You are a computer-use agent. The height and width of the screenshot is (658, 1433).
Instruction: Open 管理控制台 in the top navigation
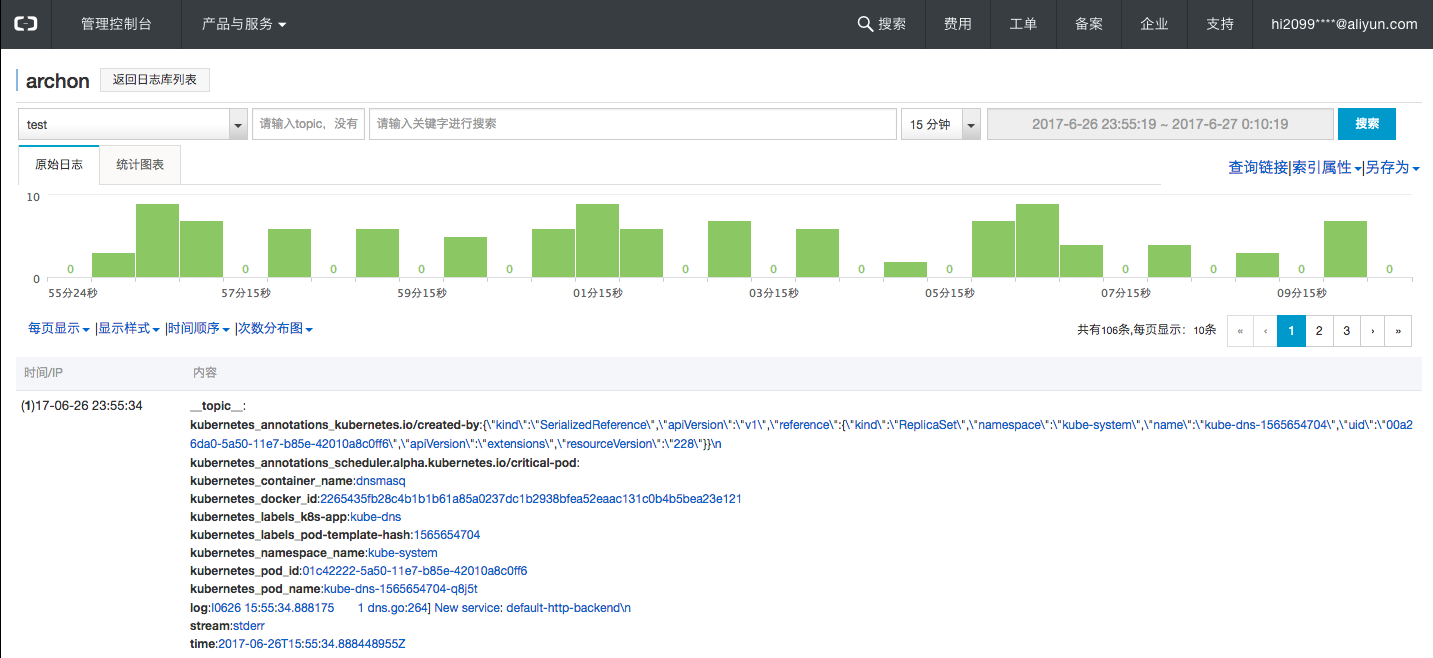pyautogui.click(x=116, y=24)
